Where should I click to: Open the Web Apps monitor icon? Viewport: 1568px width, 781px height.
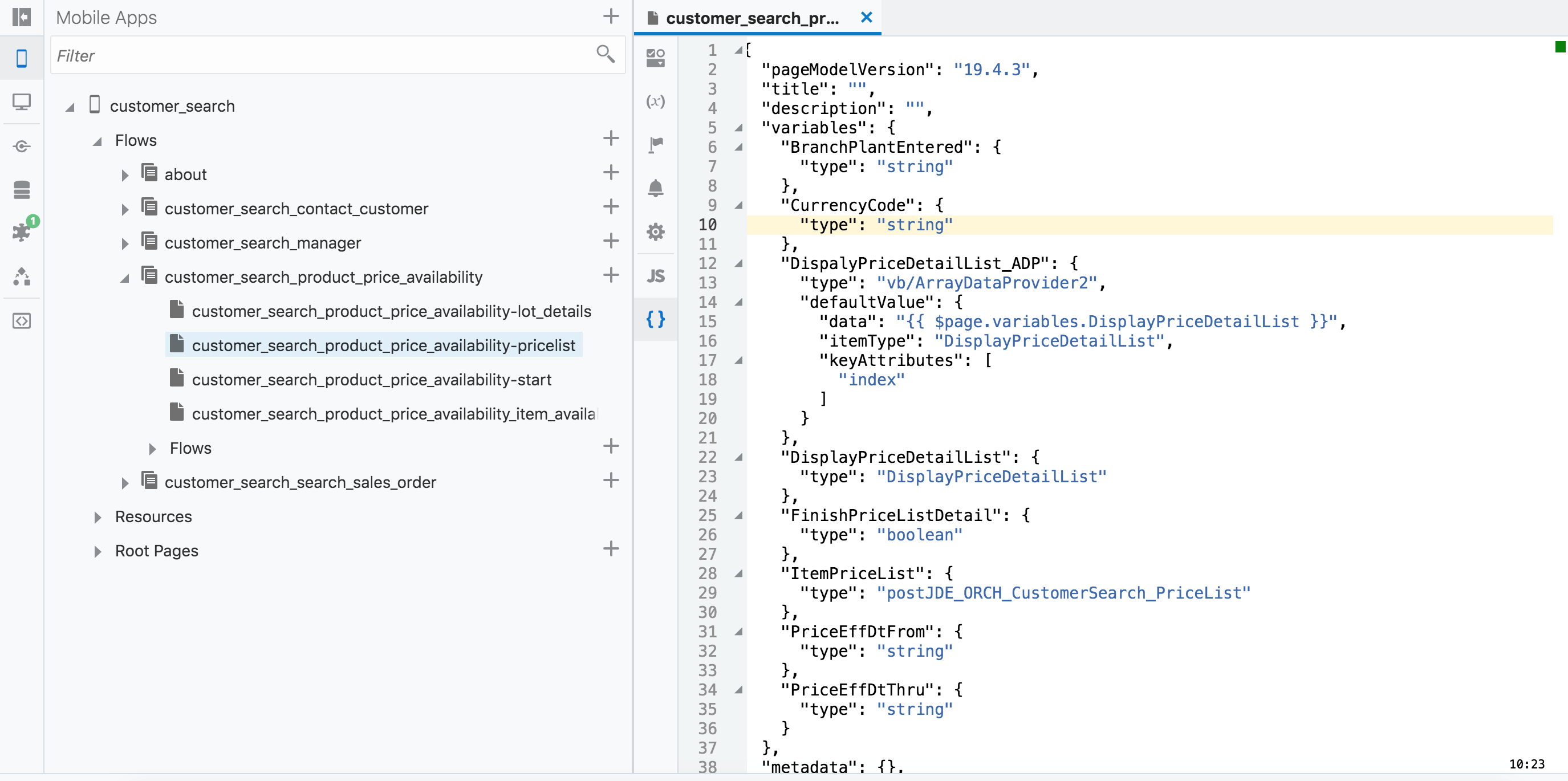tap(21, 101)
